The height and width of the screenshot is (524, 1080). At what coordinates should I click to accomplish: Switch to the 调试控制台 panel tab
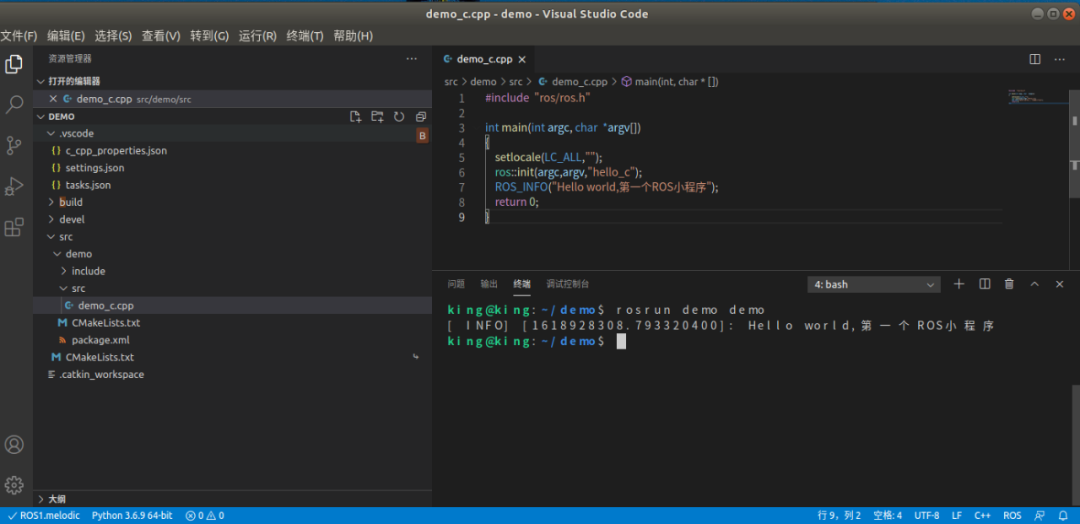(568, 284)
